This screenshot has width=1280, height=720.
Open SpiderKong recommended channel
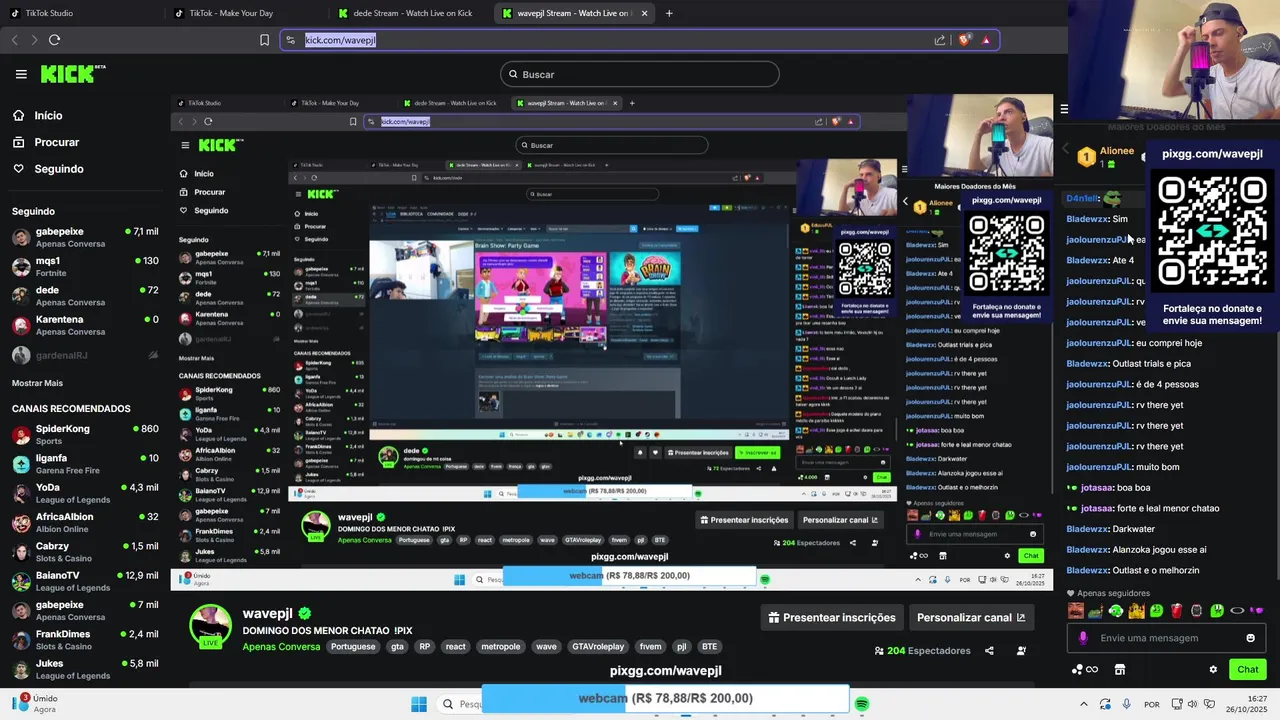click(85, 434)
